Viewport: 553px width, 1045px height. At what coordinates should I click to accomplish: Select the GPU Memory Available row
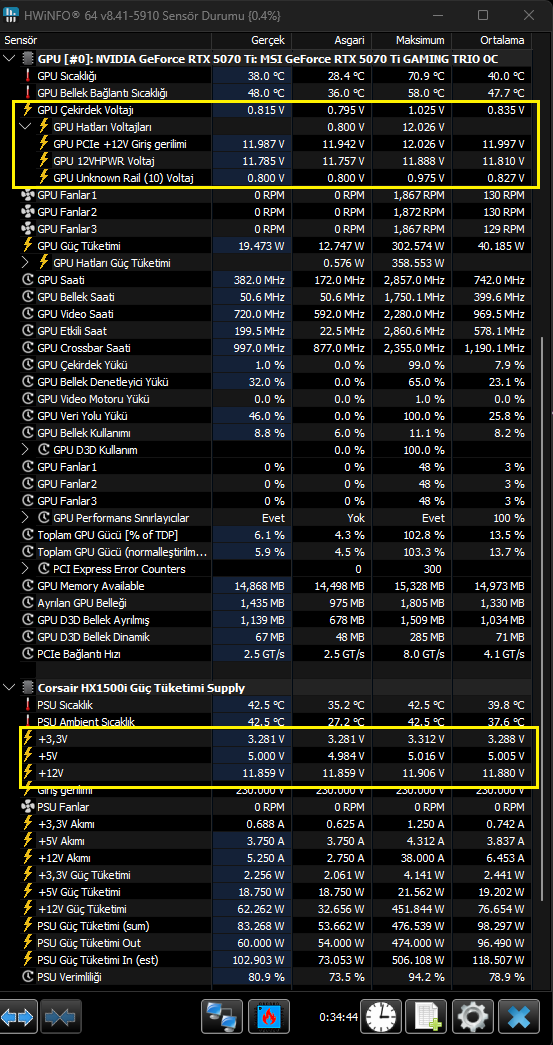click(x=266, y=586)
